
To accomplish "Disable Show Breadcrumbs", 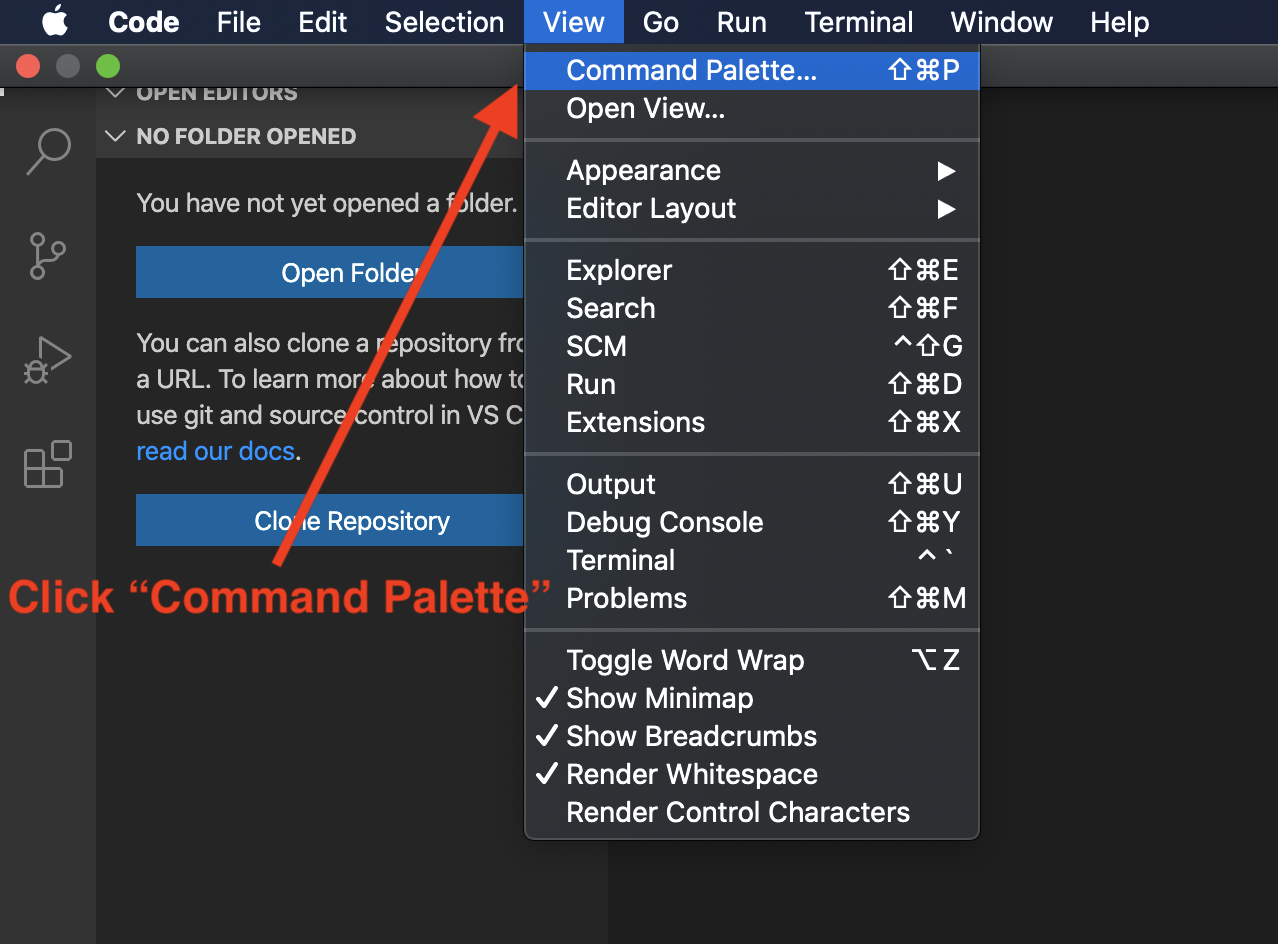I will [691, 736].
